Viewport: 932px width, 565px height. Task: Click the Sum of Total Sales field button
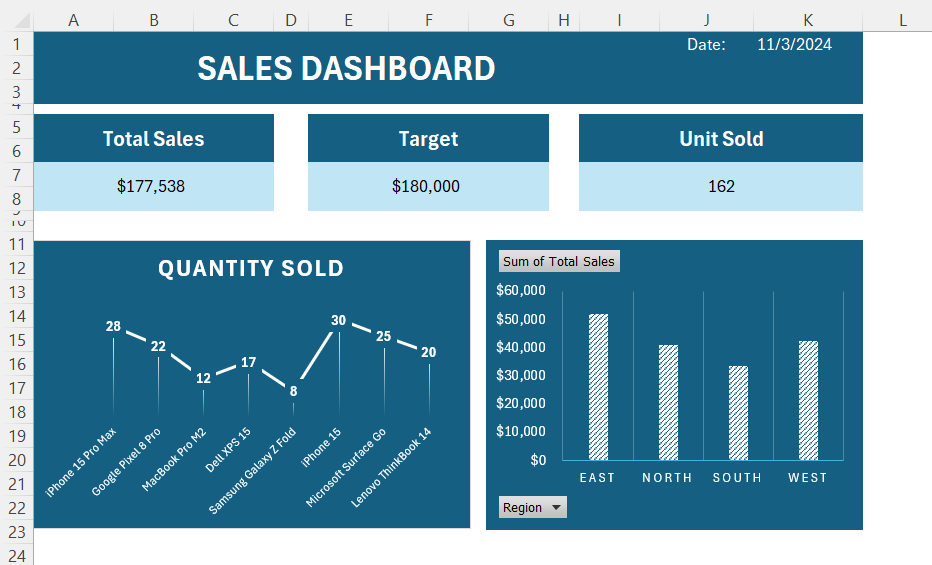[x=559, y=261]
